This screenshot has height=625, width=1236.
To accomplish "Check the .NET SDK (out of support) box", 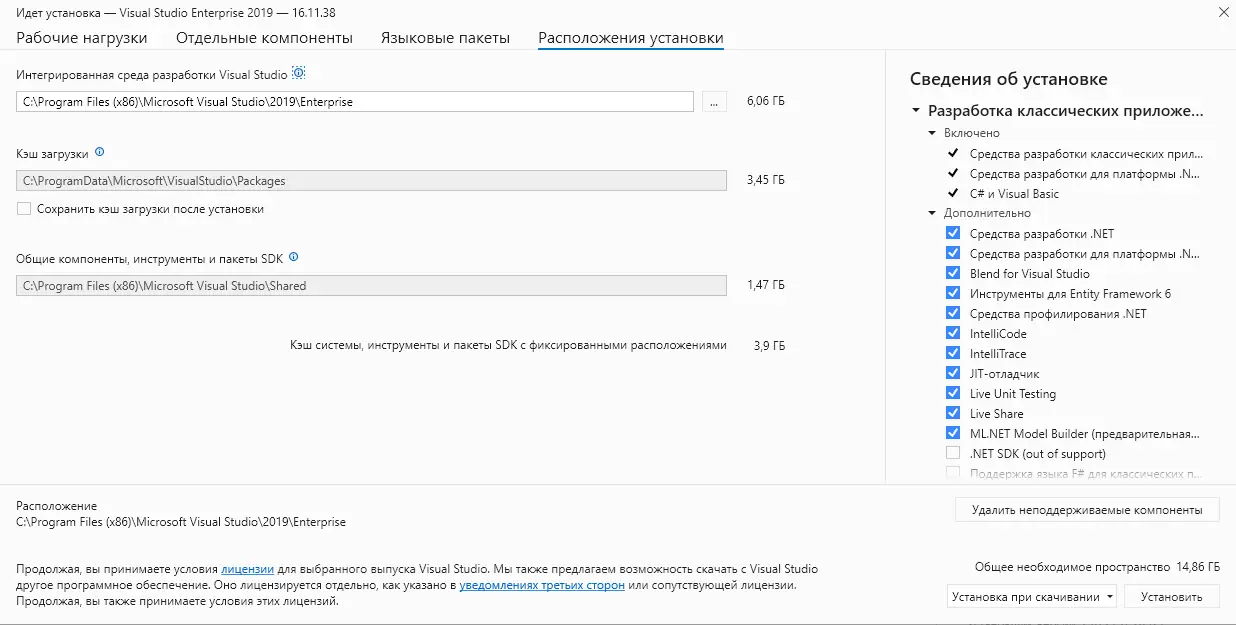I will point(953,453).
